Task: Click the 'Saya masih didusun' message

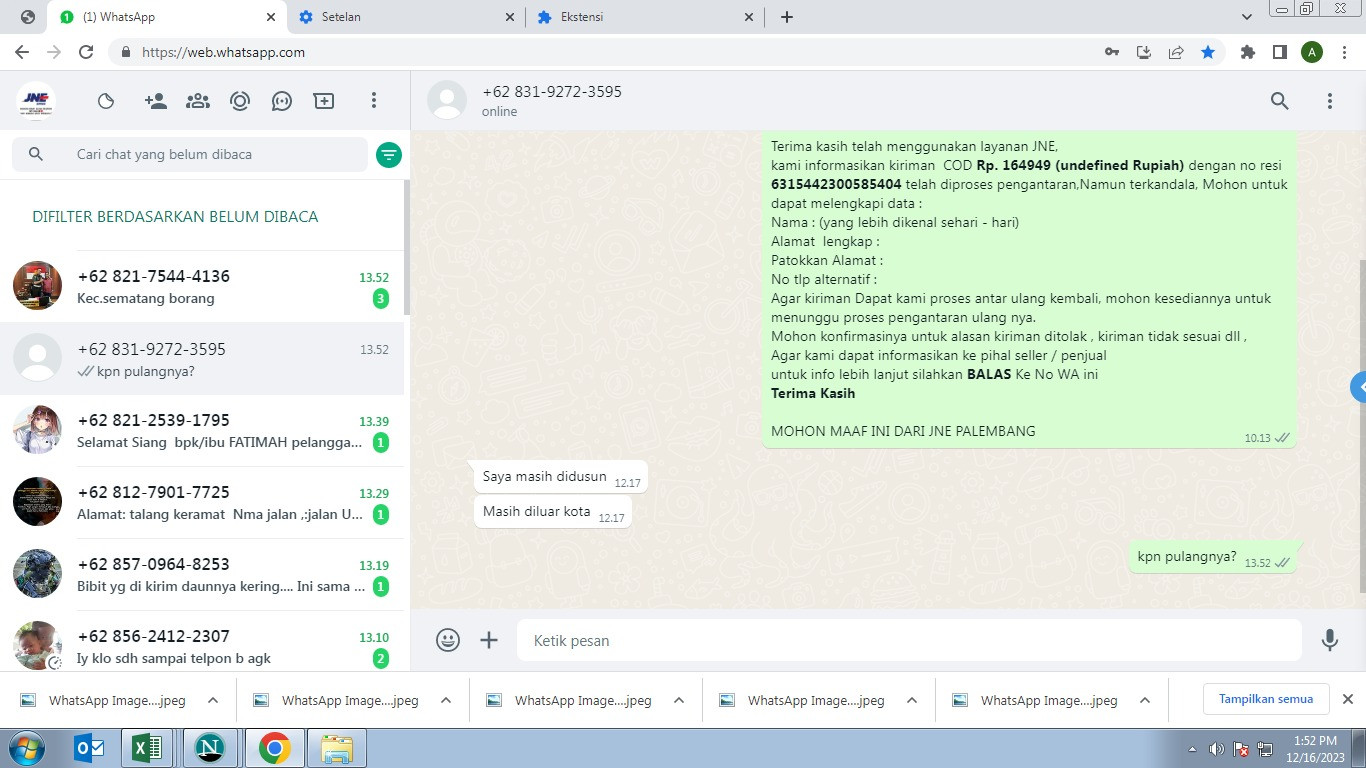Action: (560, 477)
